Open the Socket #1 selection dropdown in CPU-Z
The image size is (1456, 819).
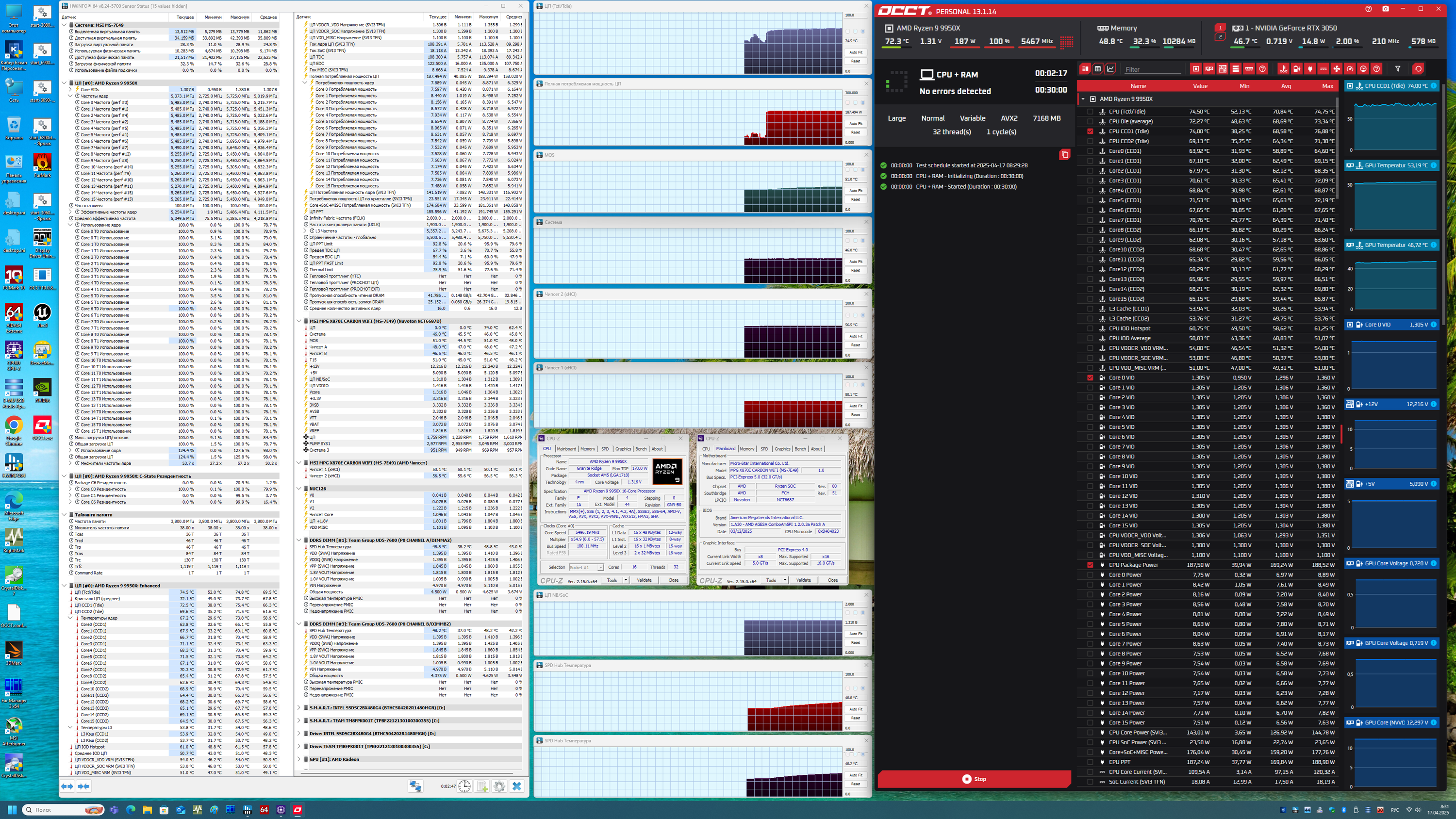586,567
